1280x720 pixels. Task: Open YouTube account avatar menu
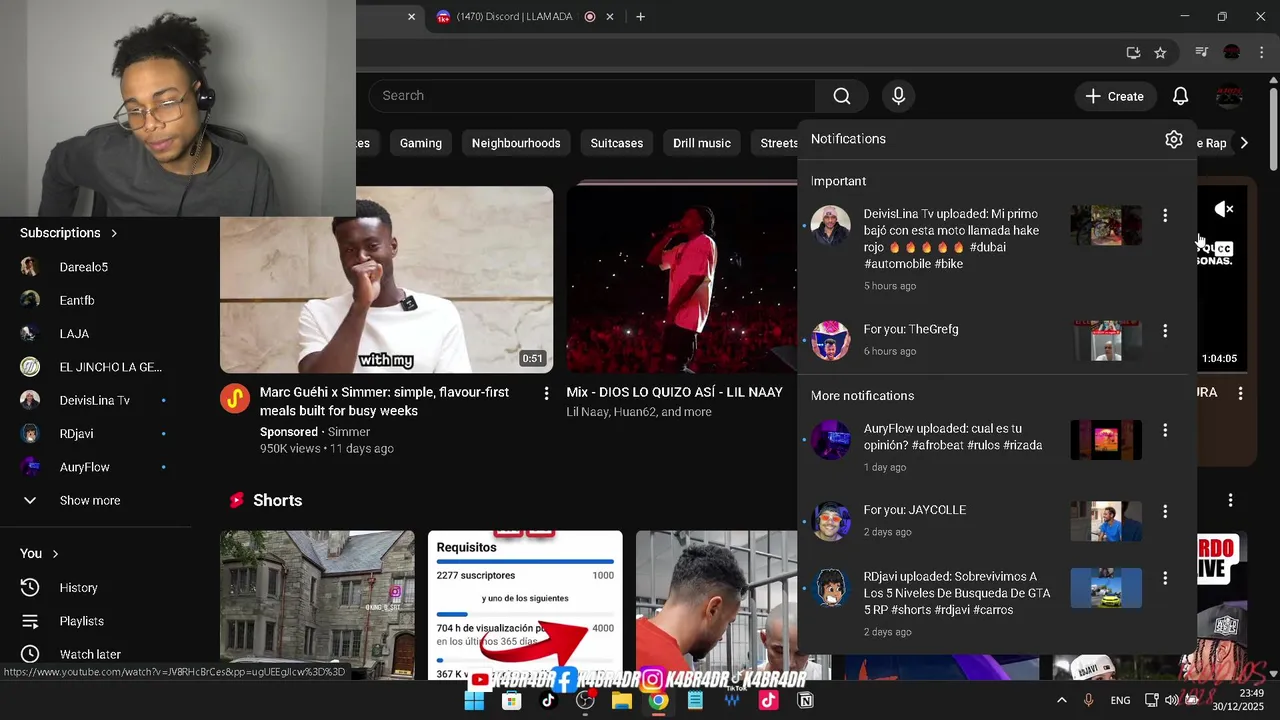tap(1229, 96)
